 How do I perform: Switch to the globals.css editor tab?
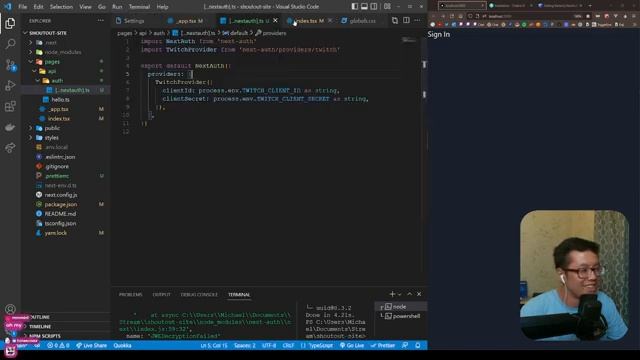(362, 20)
